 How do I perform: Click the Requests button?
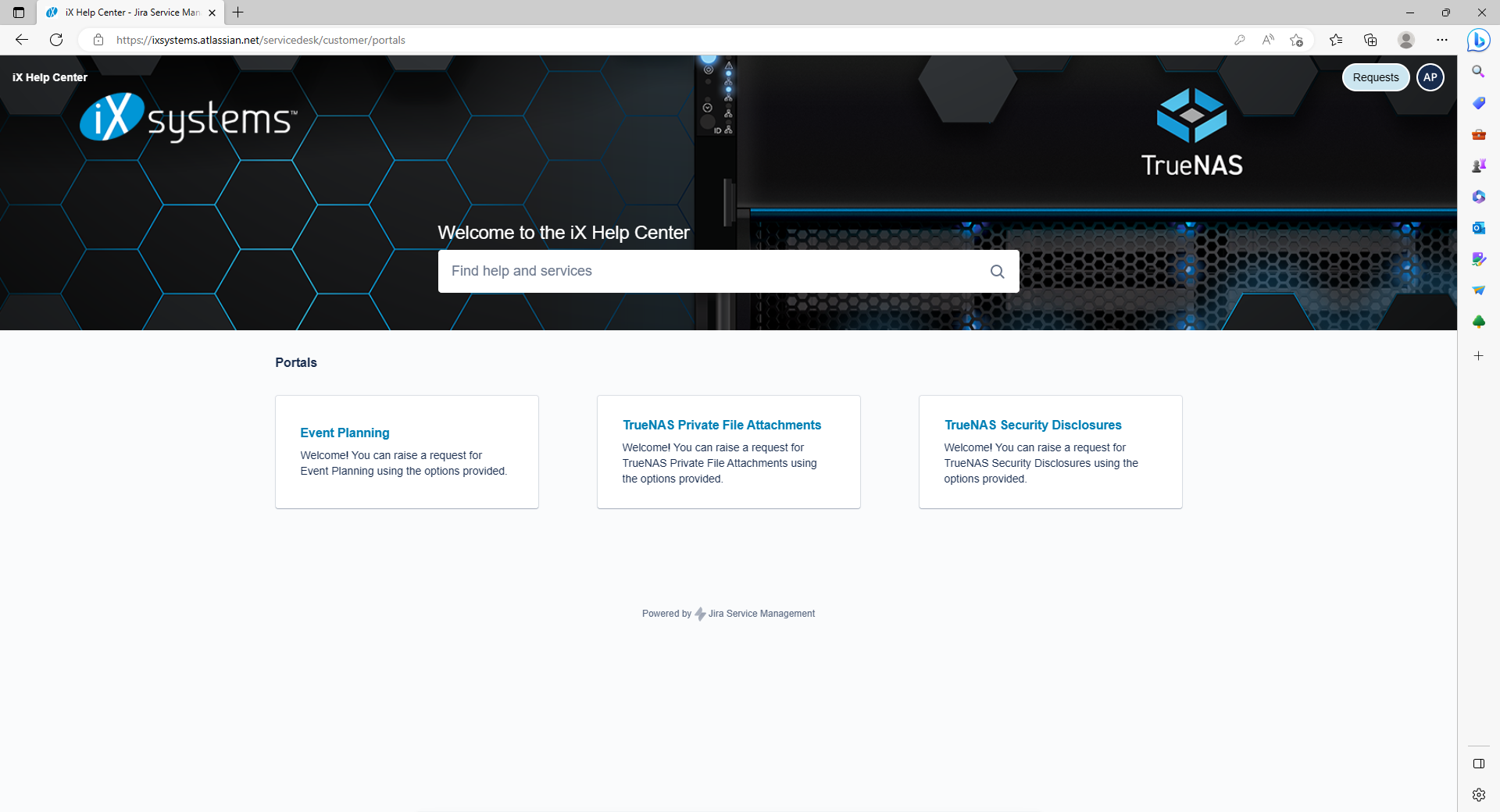pos(1375,77)
